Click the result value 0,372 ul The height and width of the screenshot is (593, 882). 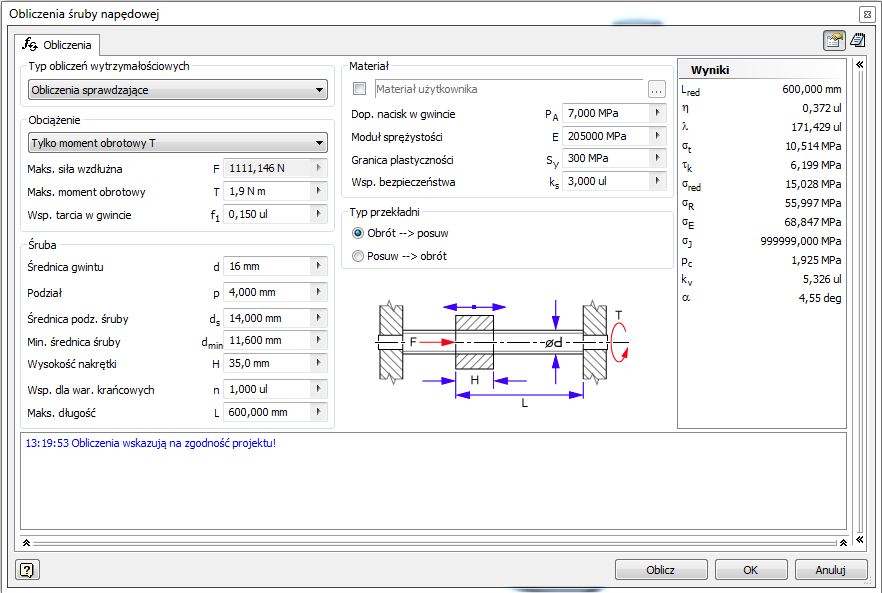[822, 108]
